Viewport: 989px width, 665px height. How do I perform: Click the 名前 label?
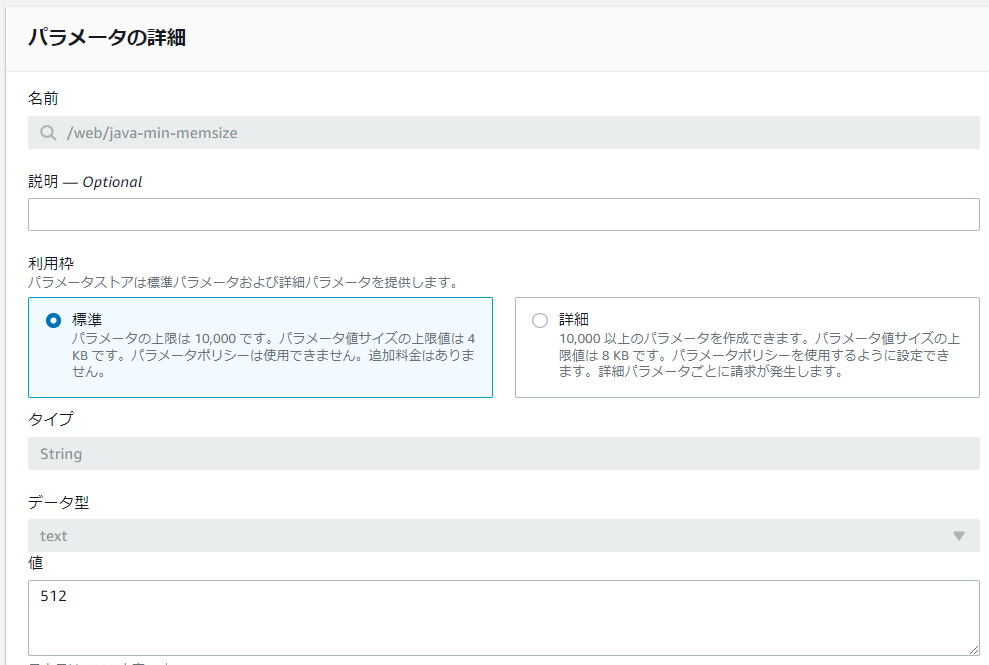[x=44, y=98]
